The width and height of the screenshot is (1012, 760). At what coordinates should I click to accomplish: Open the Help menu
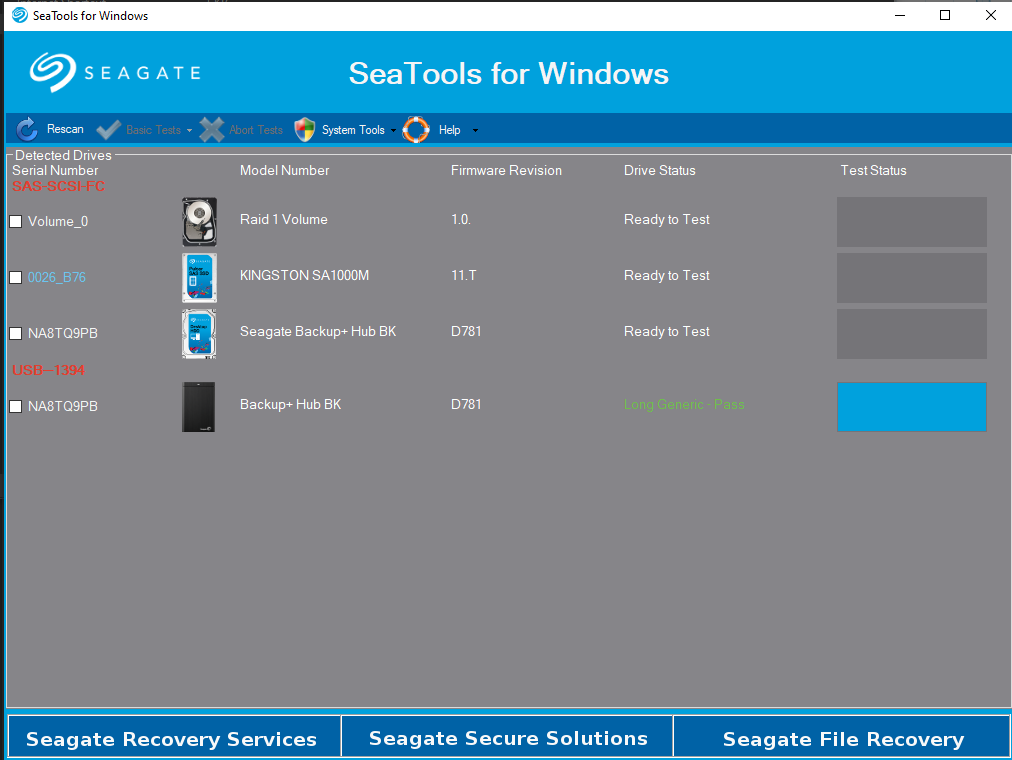point(450,130)
